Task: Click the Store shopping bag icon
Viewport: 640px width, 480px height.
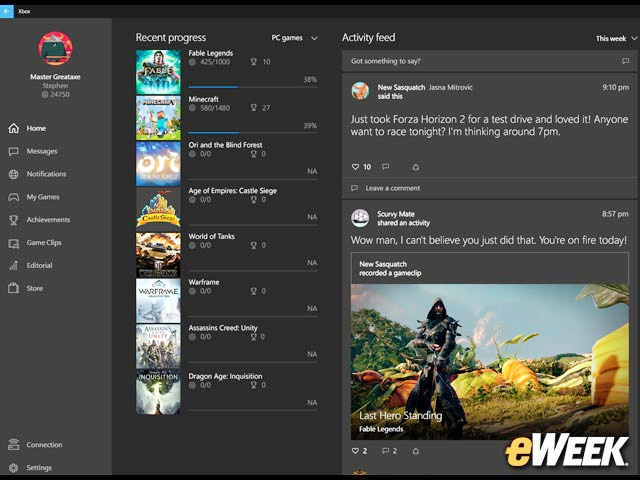Action: 13,288
